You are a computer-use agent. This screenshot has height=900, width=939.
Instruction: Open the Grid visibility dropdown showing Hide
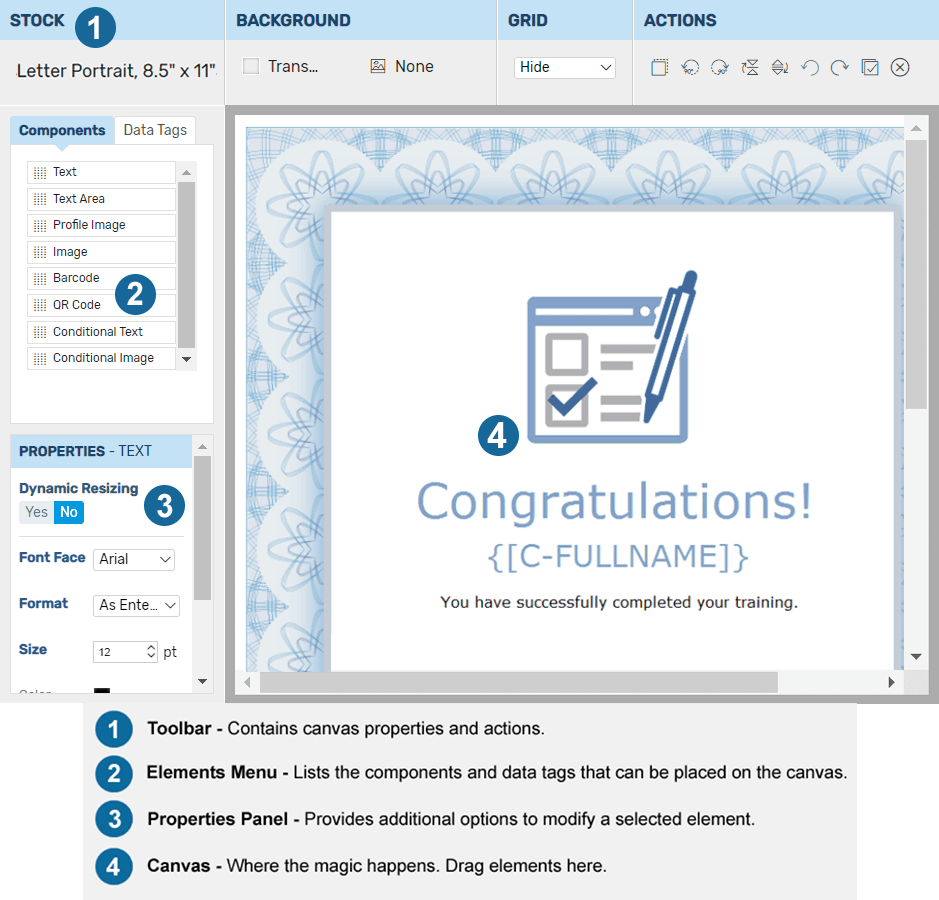pyautogui.click(x=564, y=67)
